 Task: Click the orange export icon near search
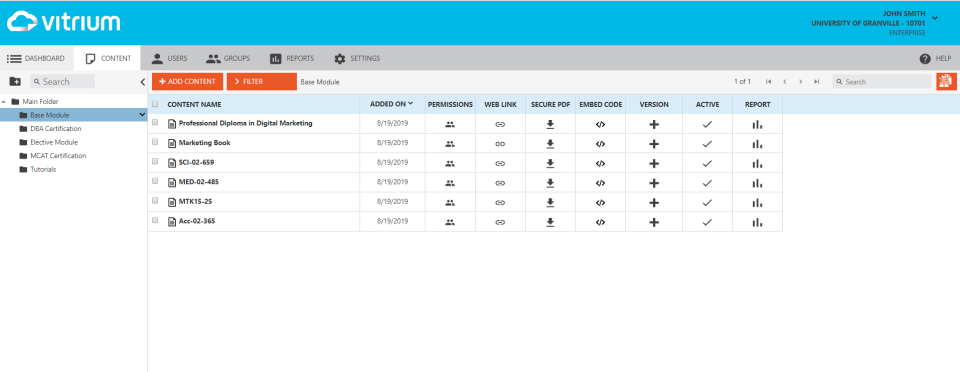click(946, 81)
